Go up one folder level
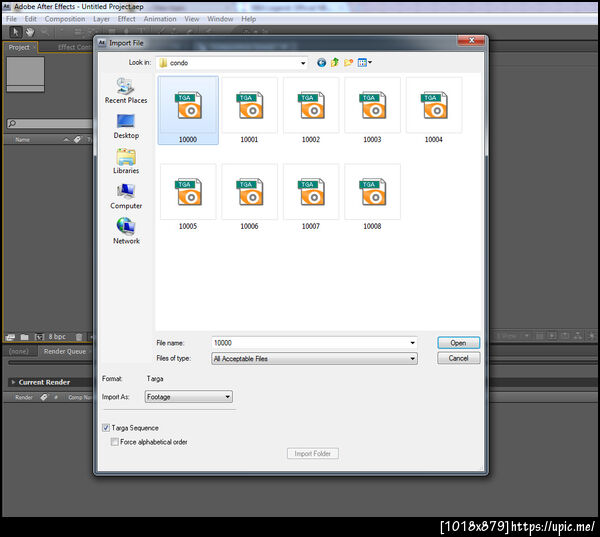600x537 pixels. [x=335, y=62]
